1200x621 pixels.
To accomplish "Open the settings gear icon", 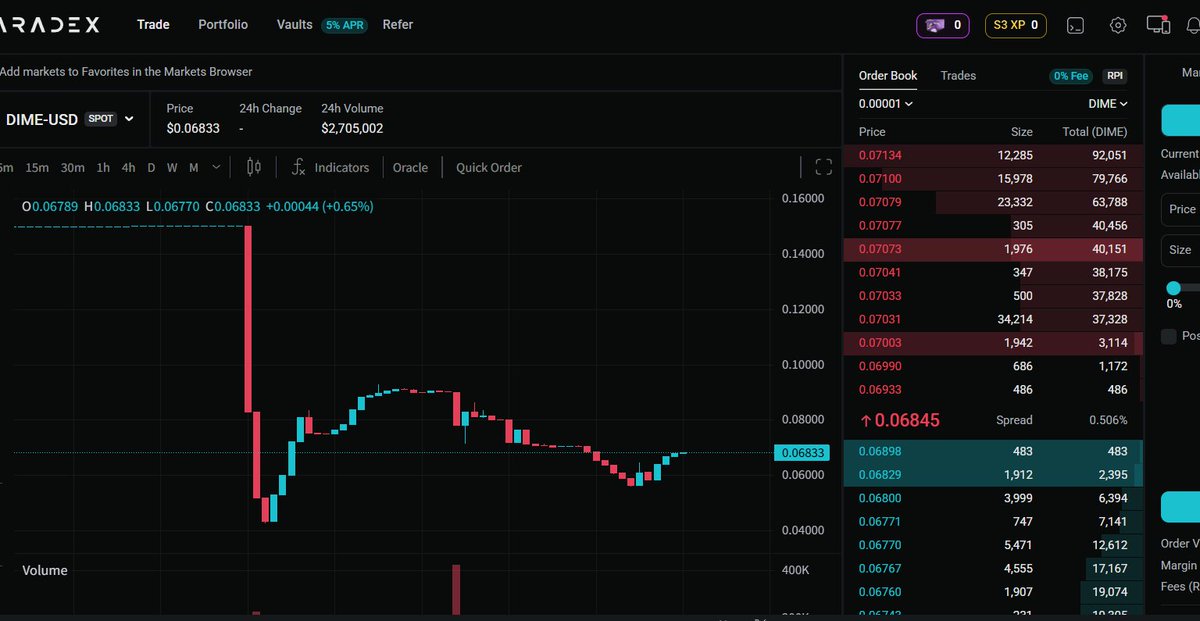I will coord(1118,25).
